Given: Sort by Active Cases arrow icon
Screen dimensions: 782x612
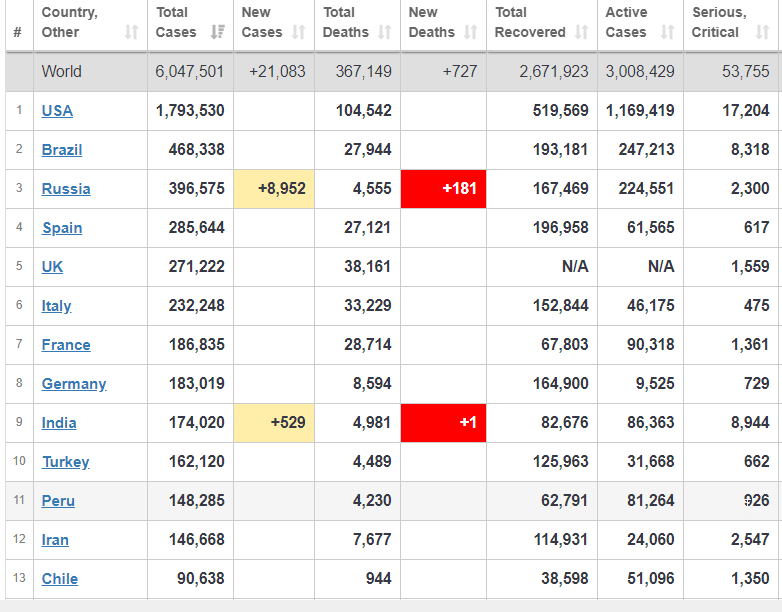Looking at the screenshot, I should click(x=667, y=33).
